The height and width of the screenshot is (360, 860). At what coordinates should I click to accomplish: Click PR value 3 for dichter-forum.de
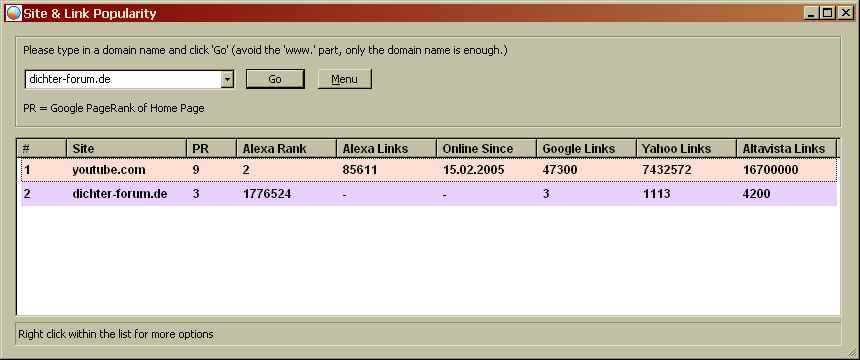(x=196, y=194)
